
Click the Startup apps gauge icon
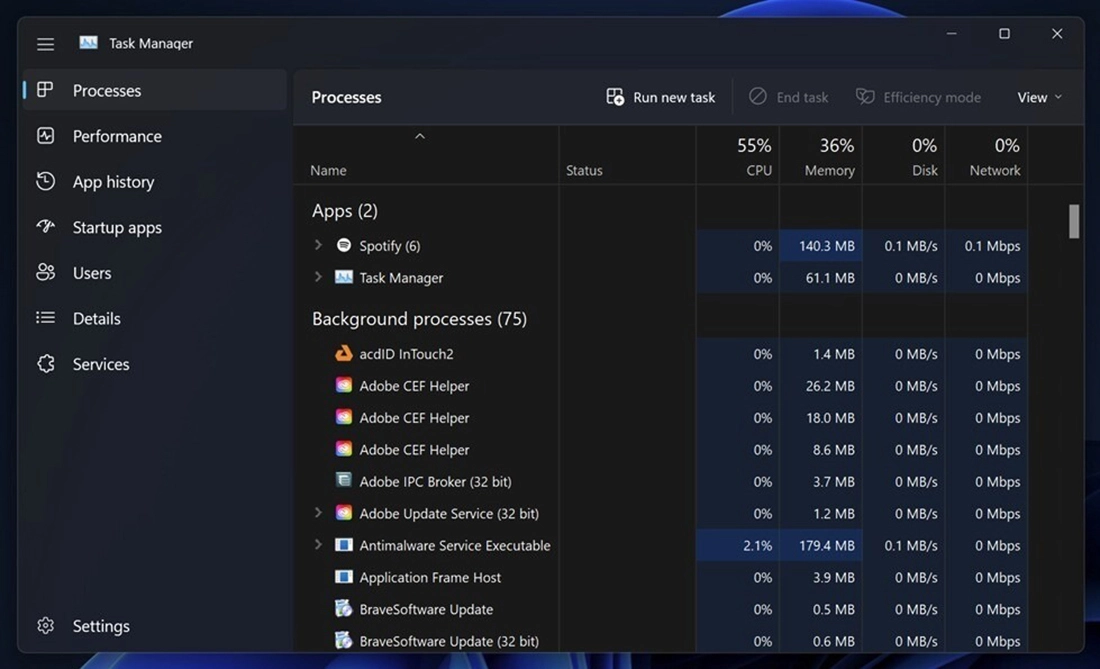46,227
